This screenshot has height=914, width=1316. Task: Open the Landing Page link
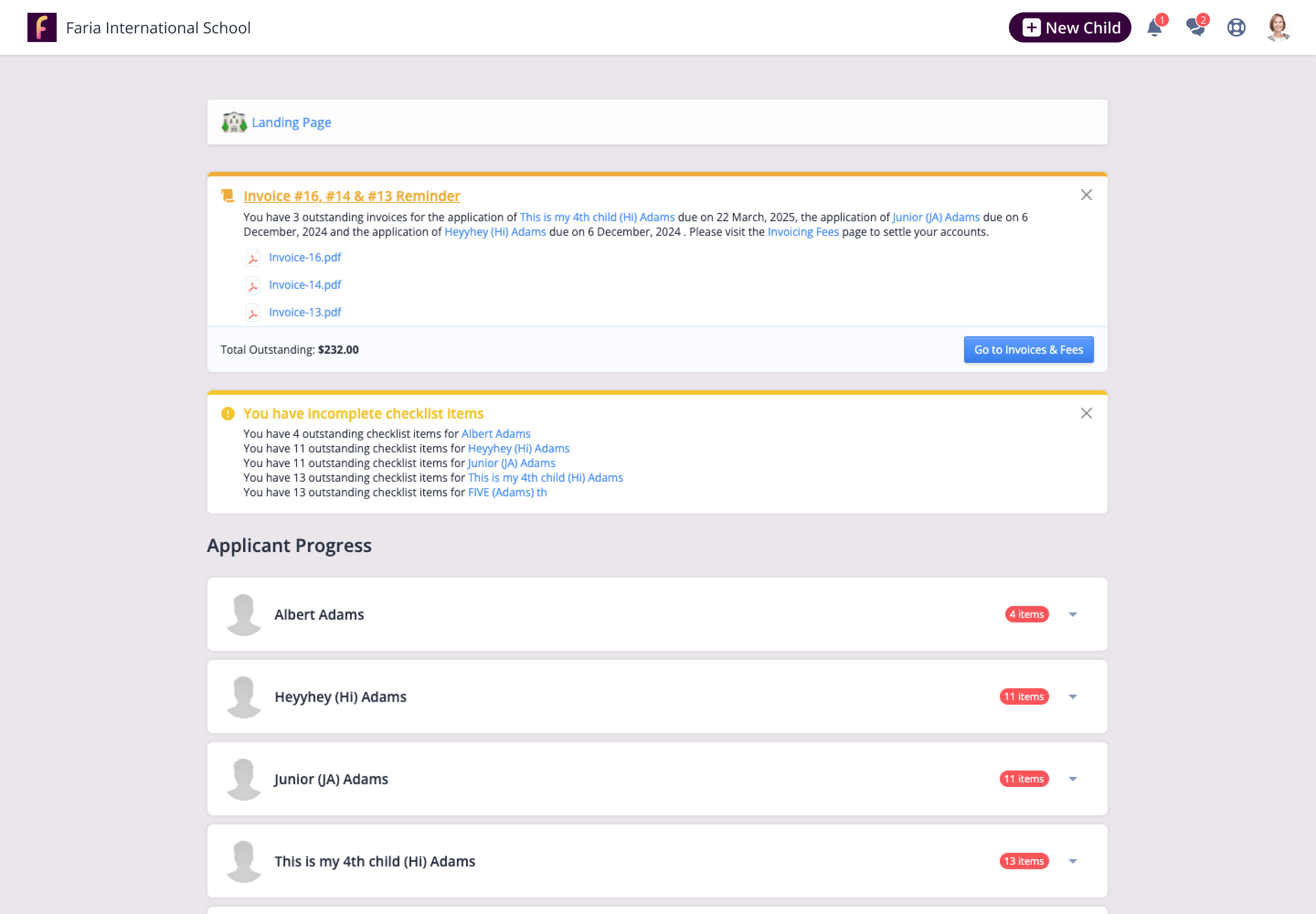[291, 122]
